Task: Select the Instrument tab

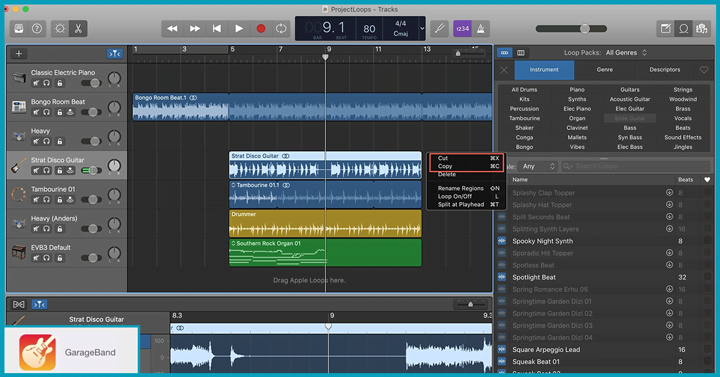Action: [544, 70]
